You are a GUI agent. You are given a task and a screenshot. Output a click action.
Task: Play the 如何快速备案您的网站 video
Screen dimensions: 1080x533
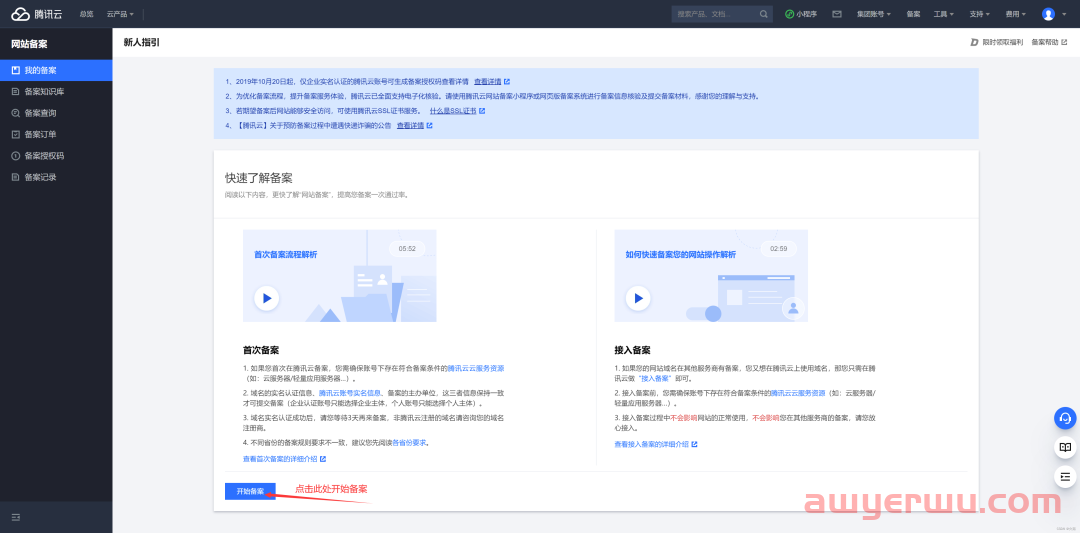click(x=638, y=298)
